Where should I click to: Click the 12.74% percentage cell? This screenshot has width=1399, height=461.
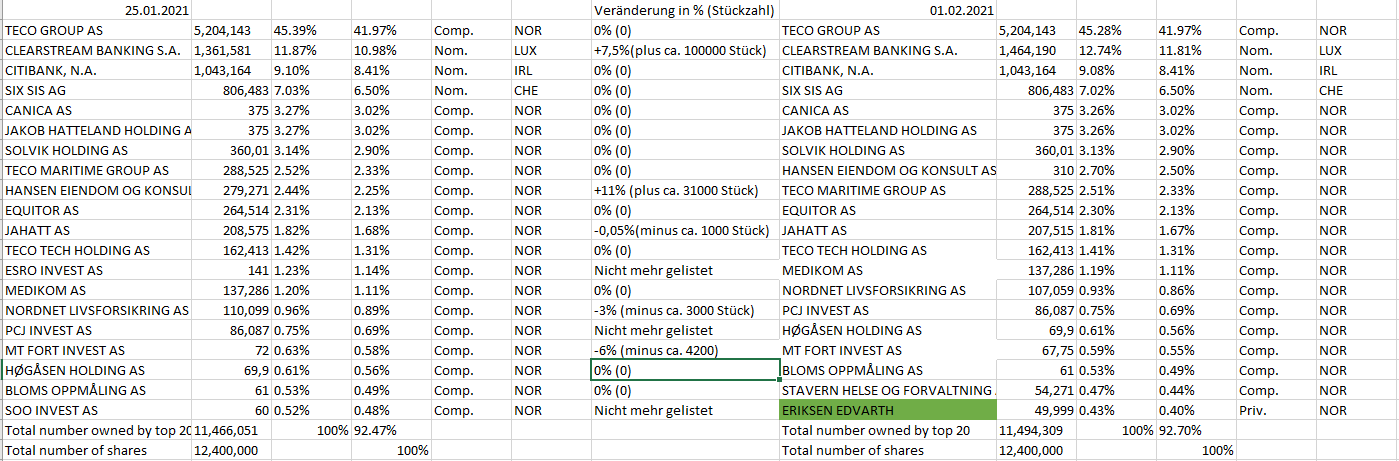coord(1115,51)
